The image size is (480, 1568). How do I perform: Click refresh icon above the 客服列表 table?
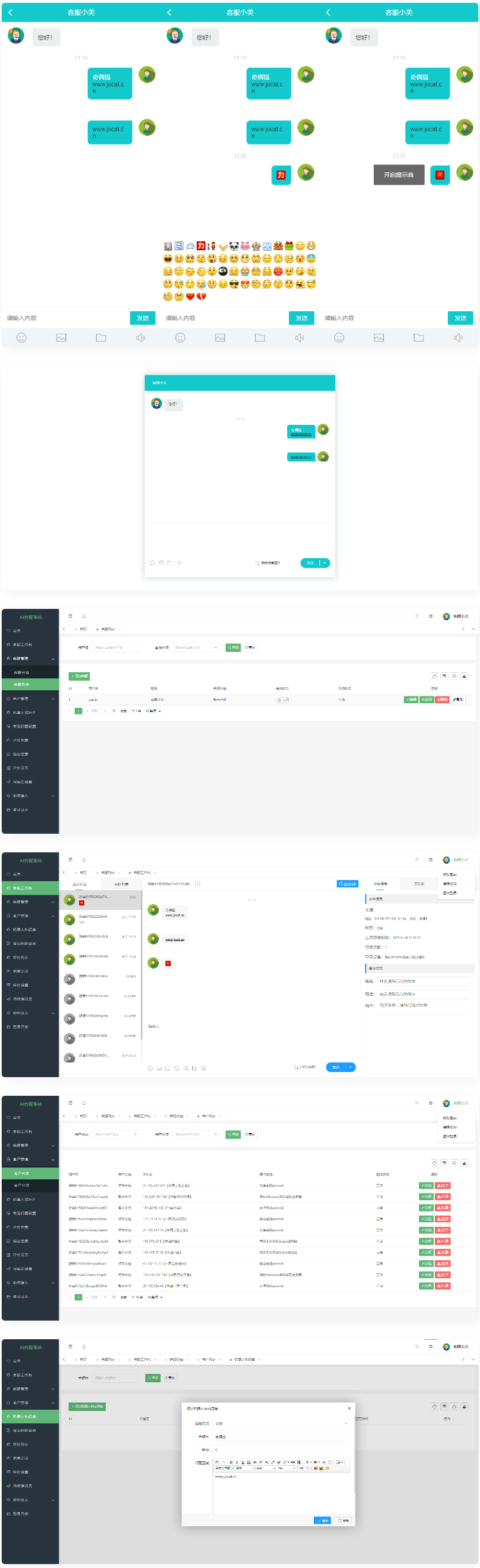(434, 676)
